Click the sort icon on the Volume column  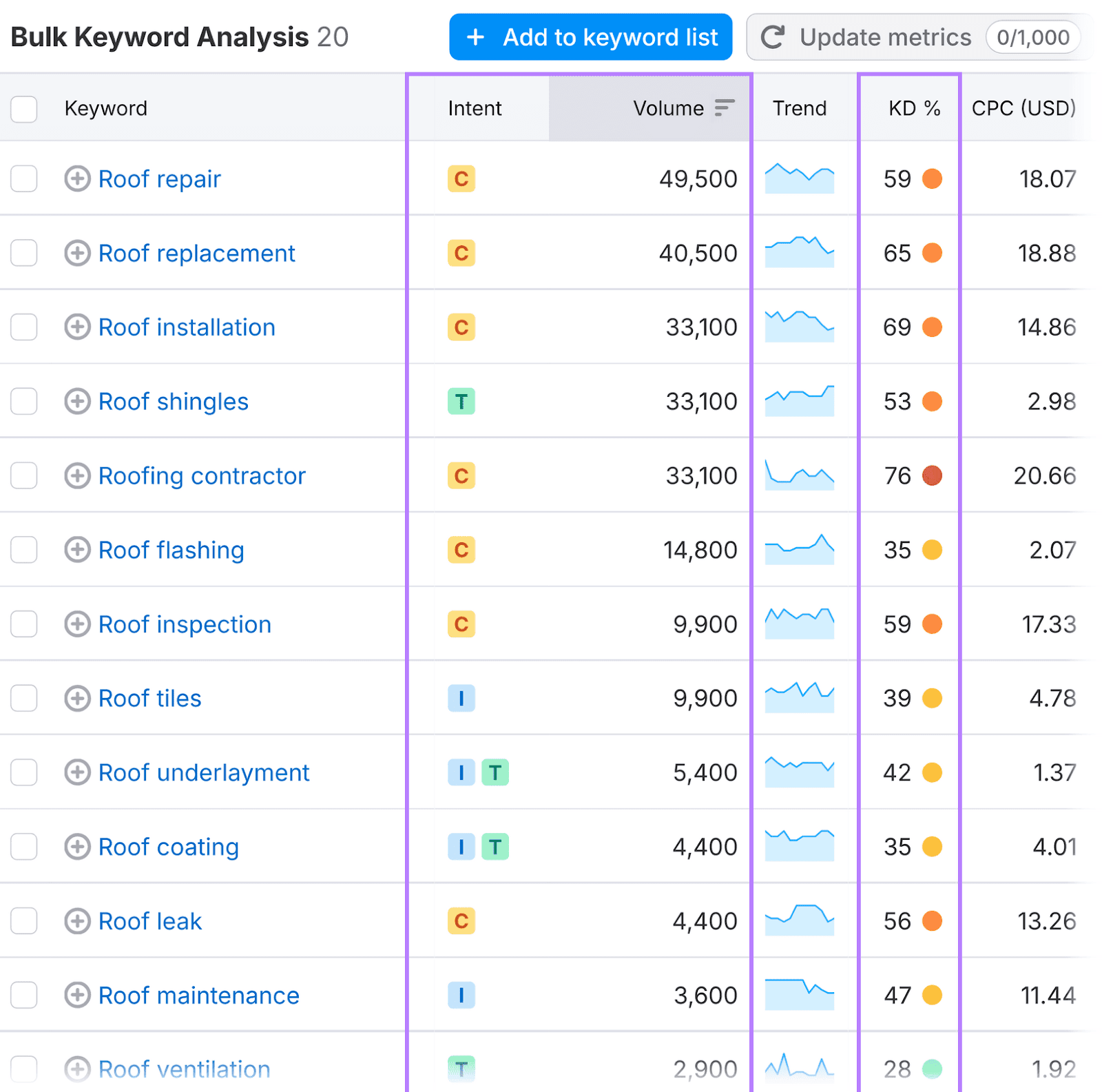click(723, 108)
